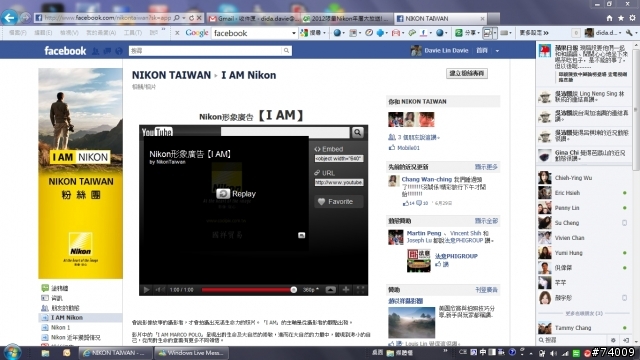Open the Google toolbar search box dropdown

(293, 33)
